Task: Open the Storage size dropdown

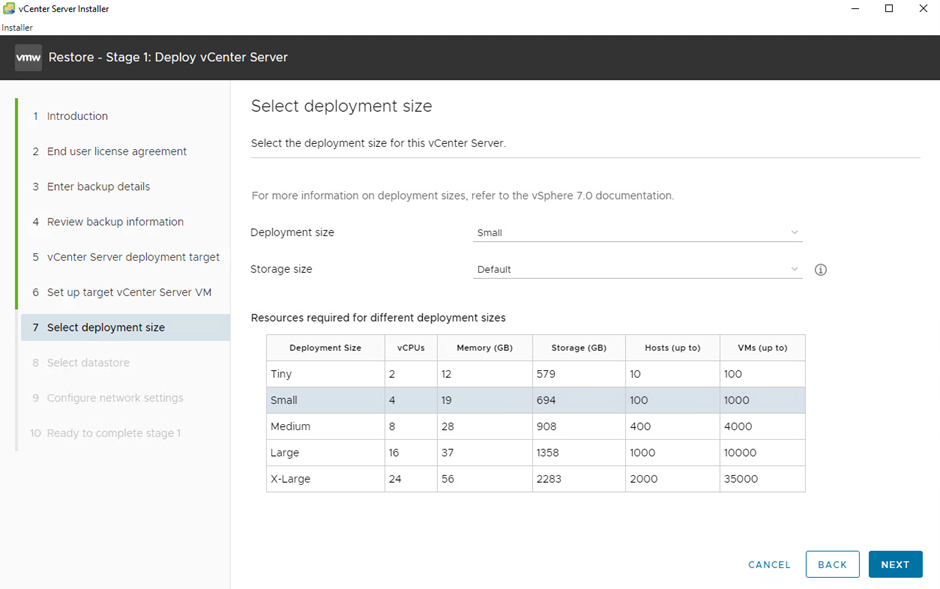Action: coord(637,270)
